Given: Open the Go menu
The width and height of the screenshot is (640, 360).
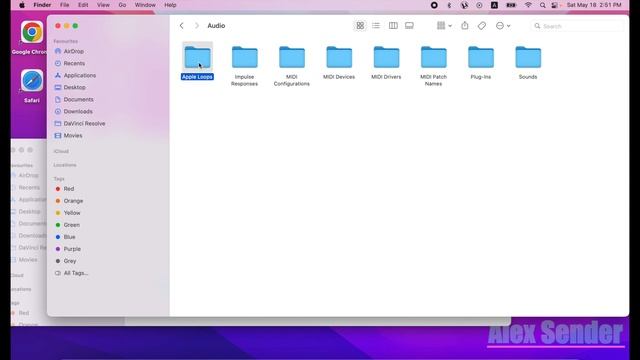Looking at the screenshot, I should (122, 5).
